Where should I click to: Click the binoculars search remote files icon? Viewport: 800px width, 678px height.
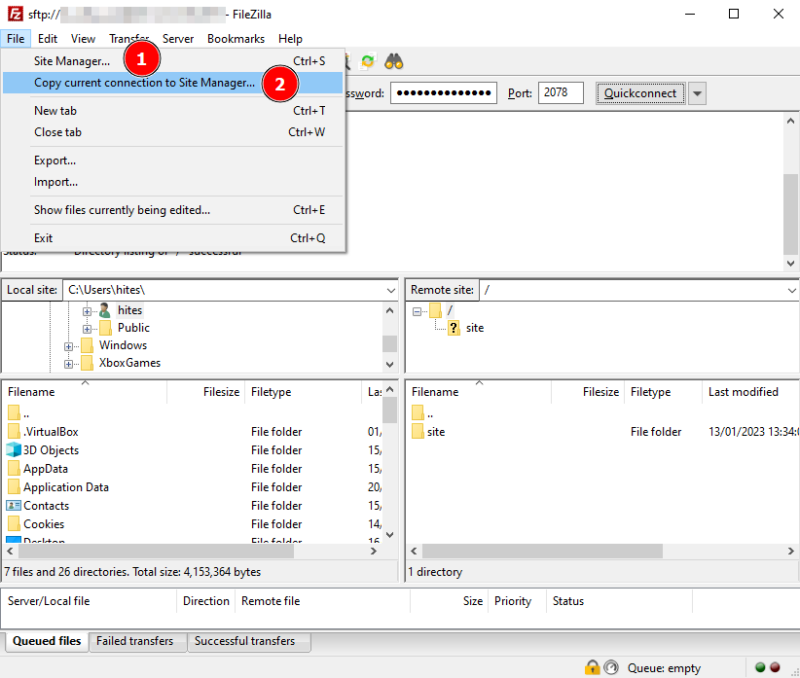click(x=393, y=62)
